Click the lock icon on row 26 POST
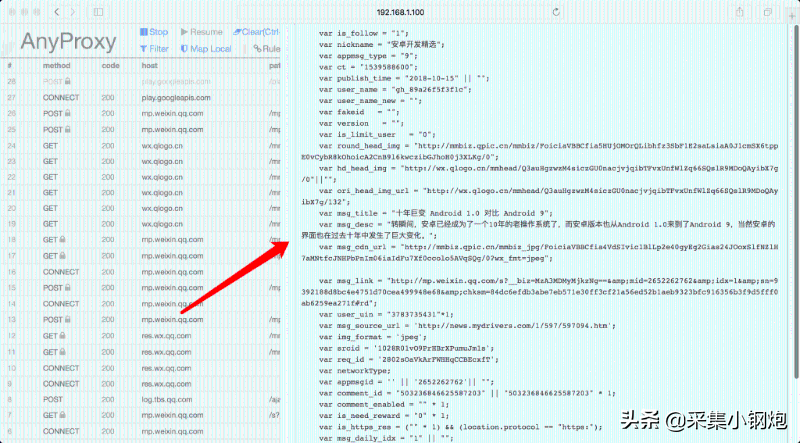Image resolution: width=800 pixels, height=443 pixels. click(67, 113)
